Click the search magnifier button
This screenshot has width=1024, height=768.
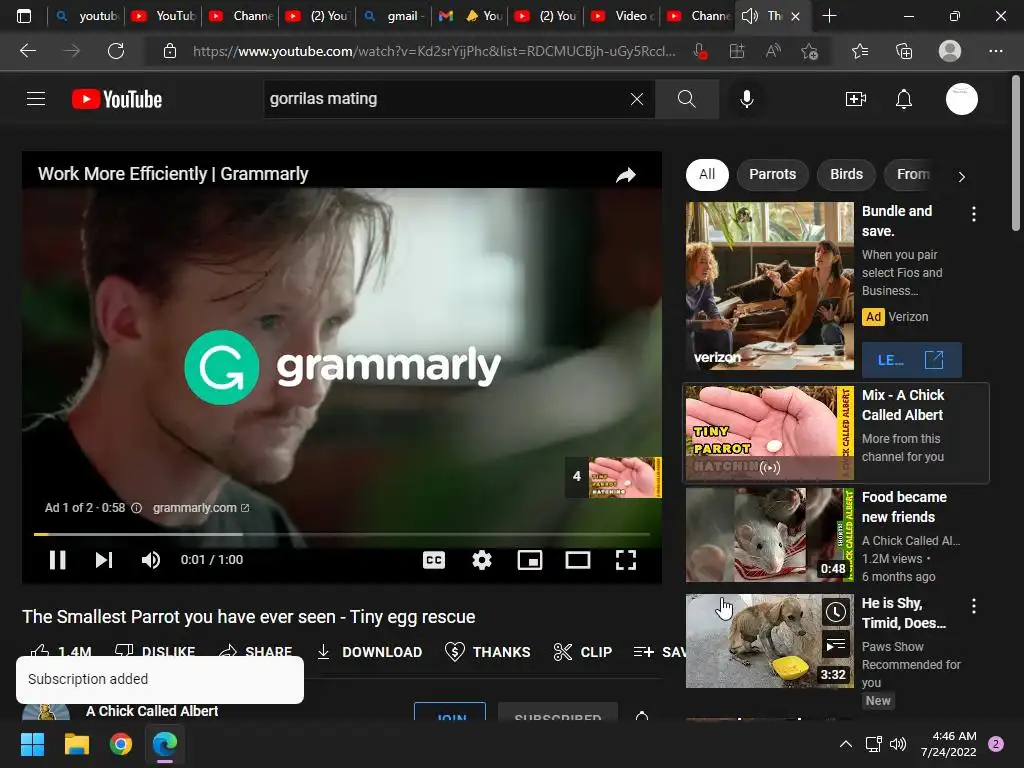coord(686,99)
